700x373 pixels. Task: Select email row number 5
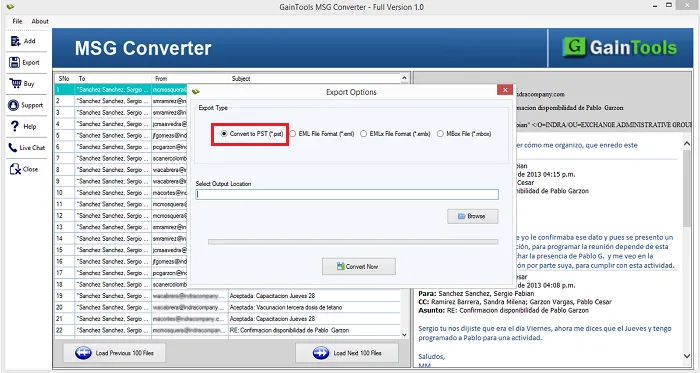121,135
